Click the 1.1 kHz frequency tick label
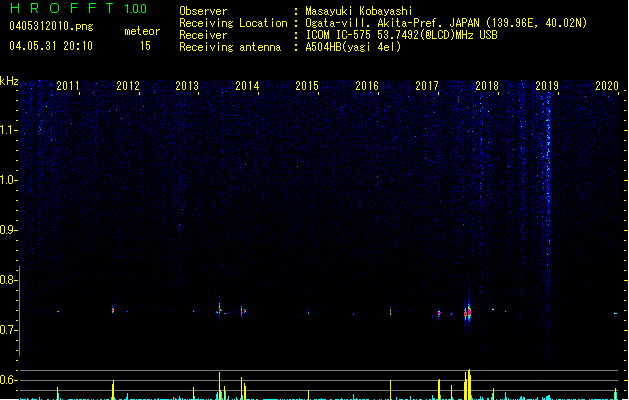Image resolution: width=629 pixels, height=400 pixels. coord(8,130)
